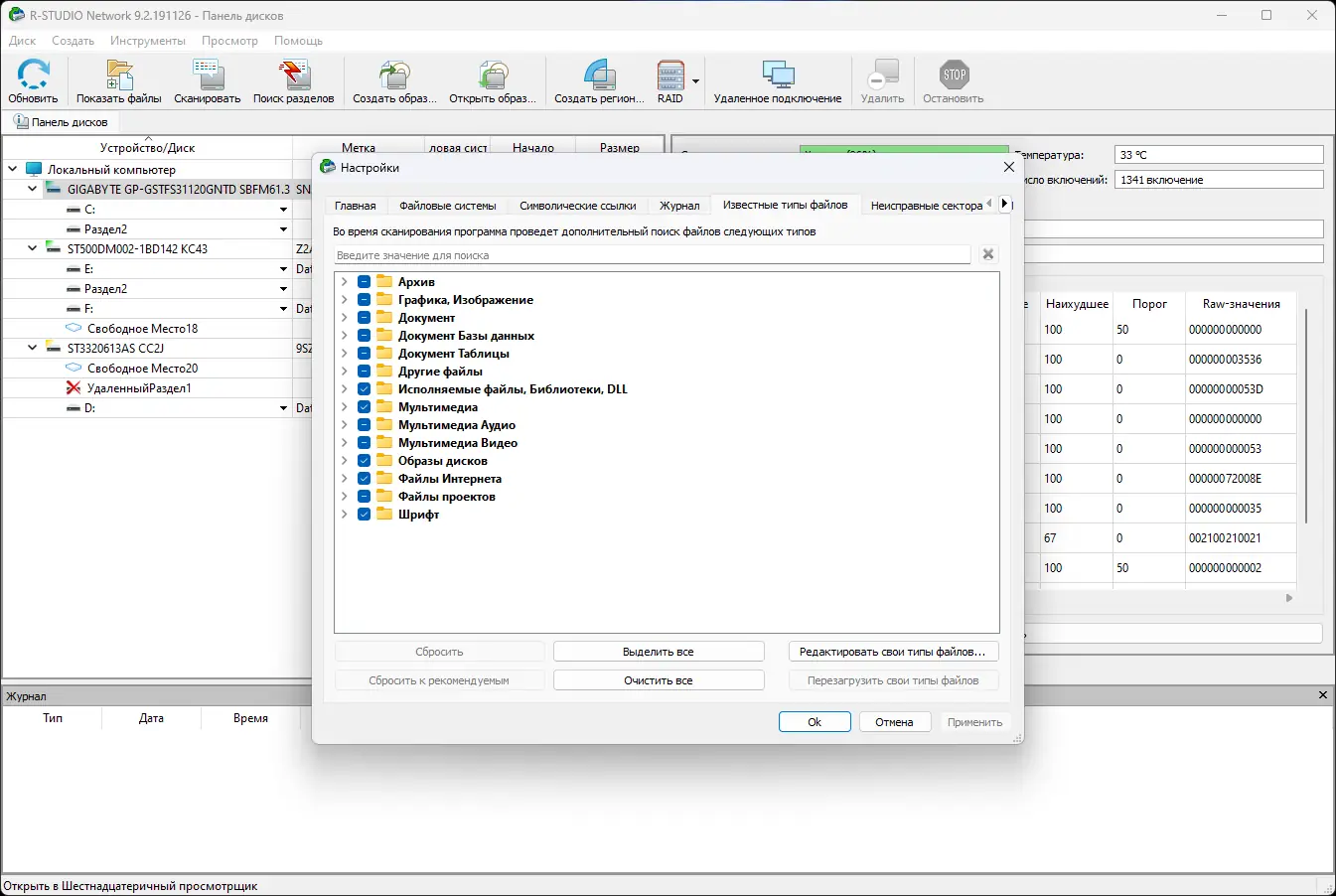Uncheck the Файлы Интернета checkbox
This screenshot has height=896, width=1336.
(364, 479)
